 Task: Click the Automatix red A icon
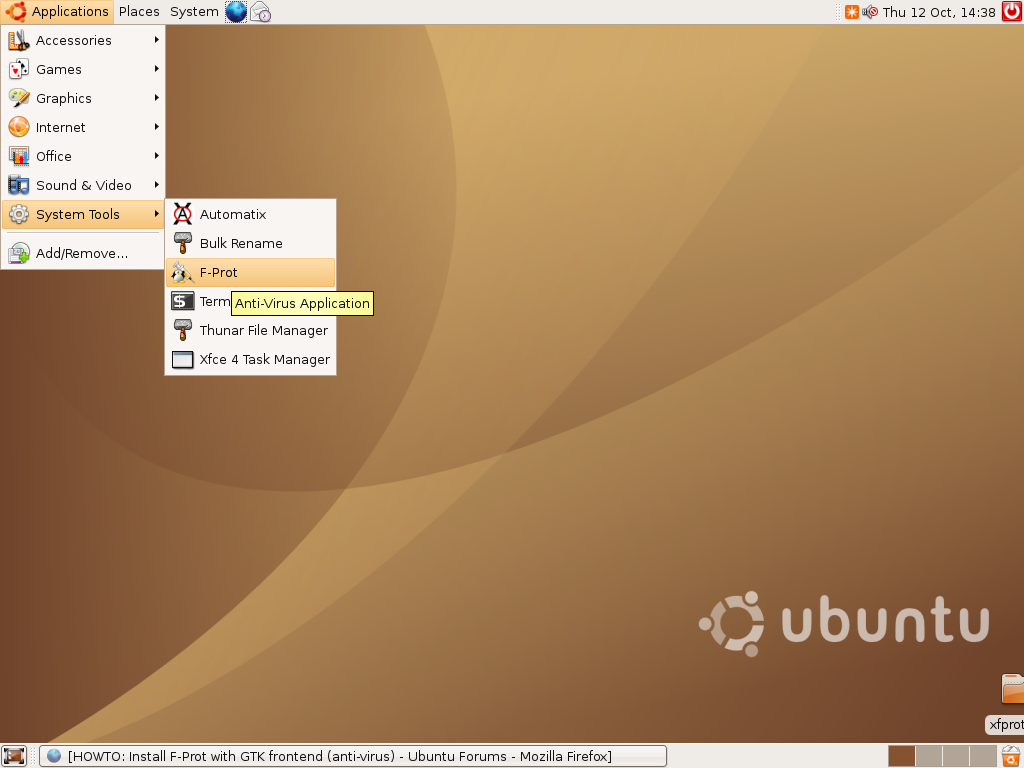(183, 214)
